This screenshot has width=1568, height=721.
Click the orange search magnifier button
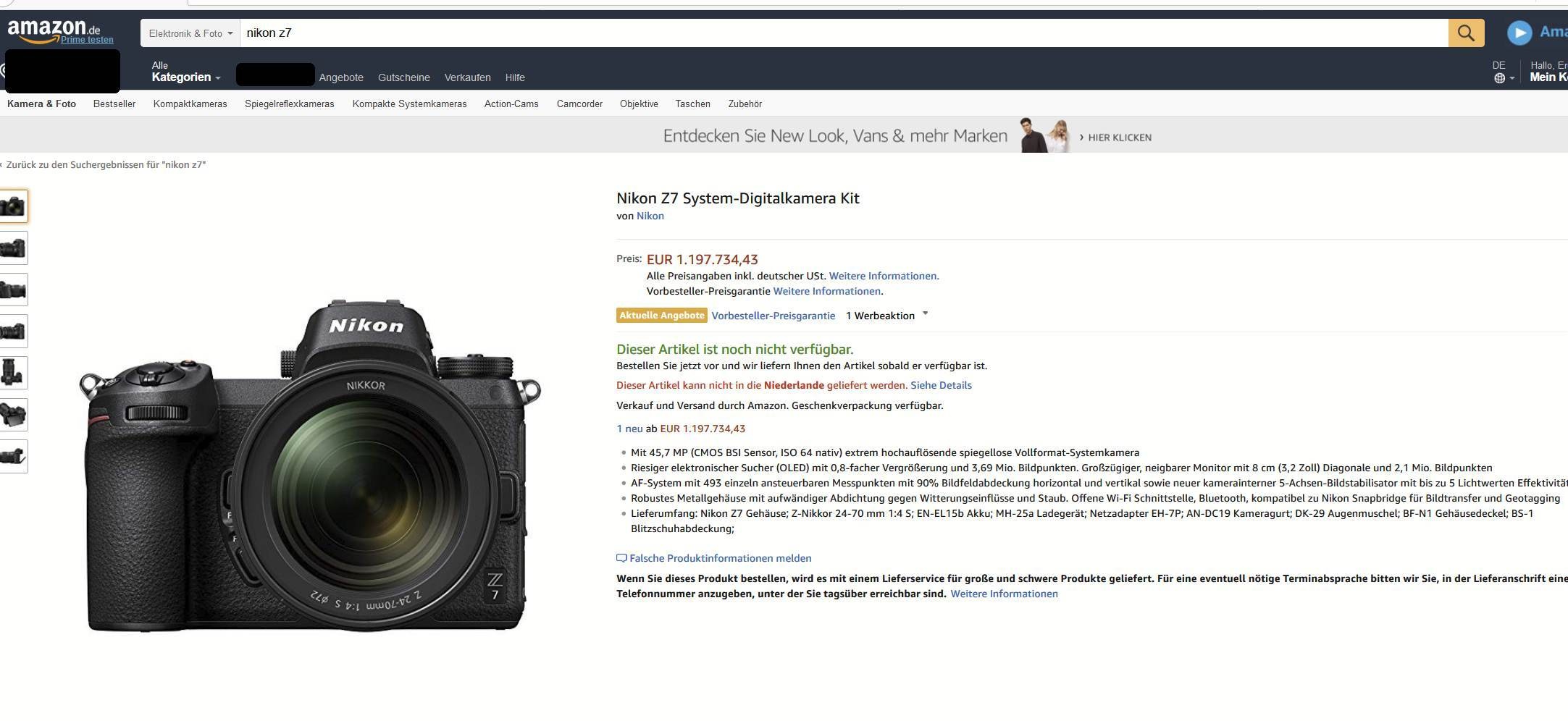click(x=1465, y=33)
